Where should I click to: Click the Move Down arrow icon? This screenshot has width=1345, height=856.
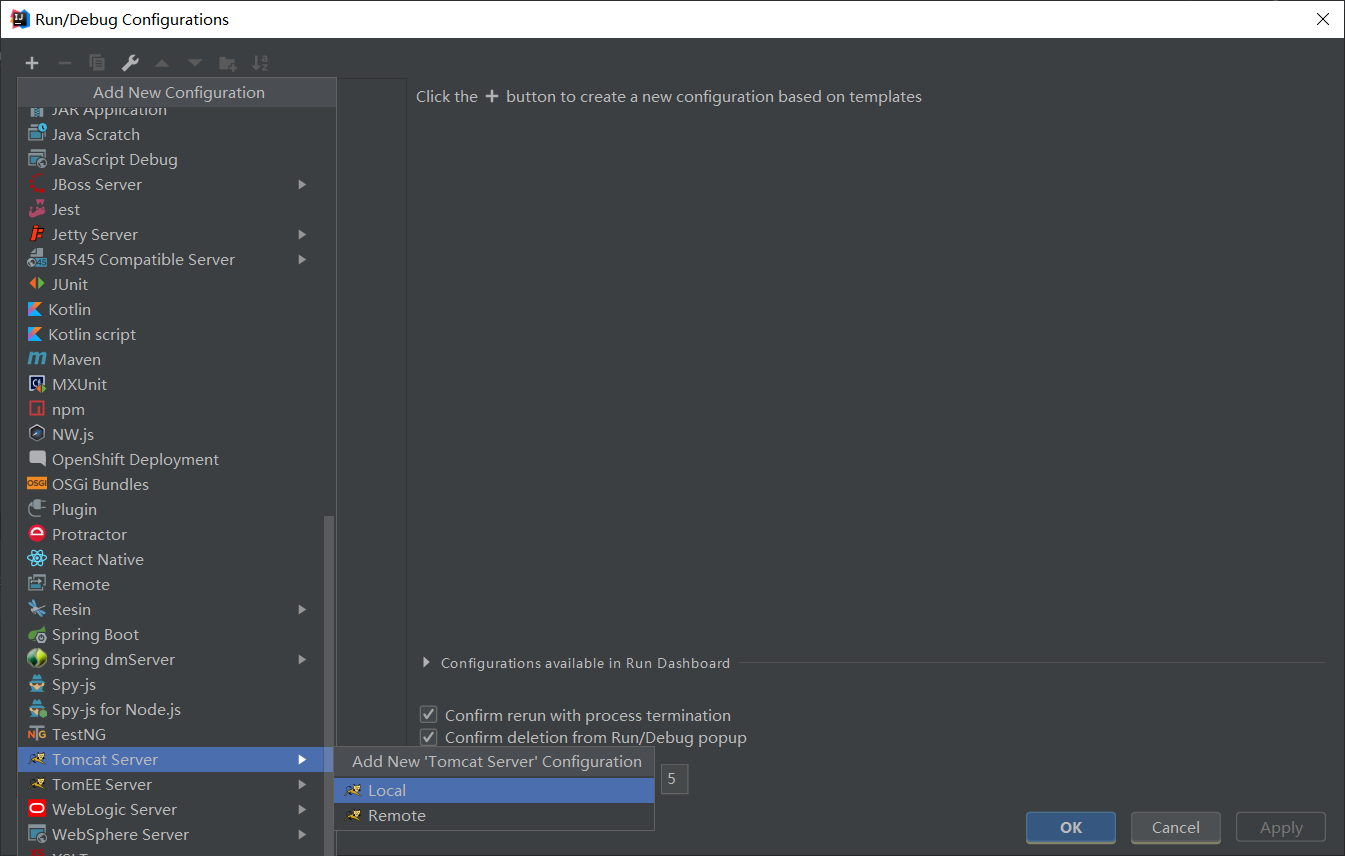point(195,63)
